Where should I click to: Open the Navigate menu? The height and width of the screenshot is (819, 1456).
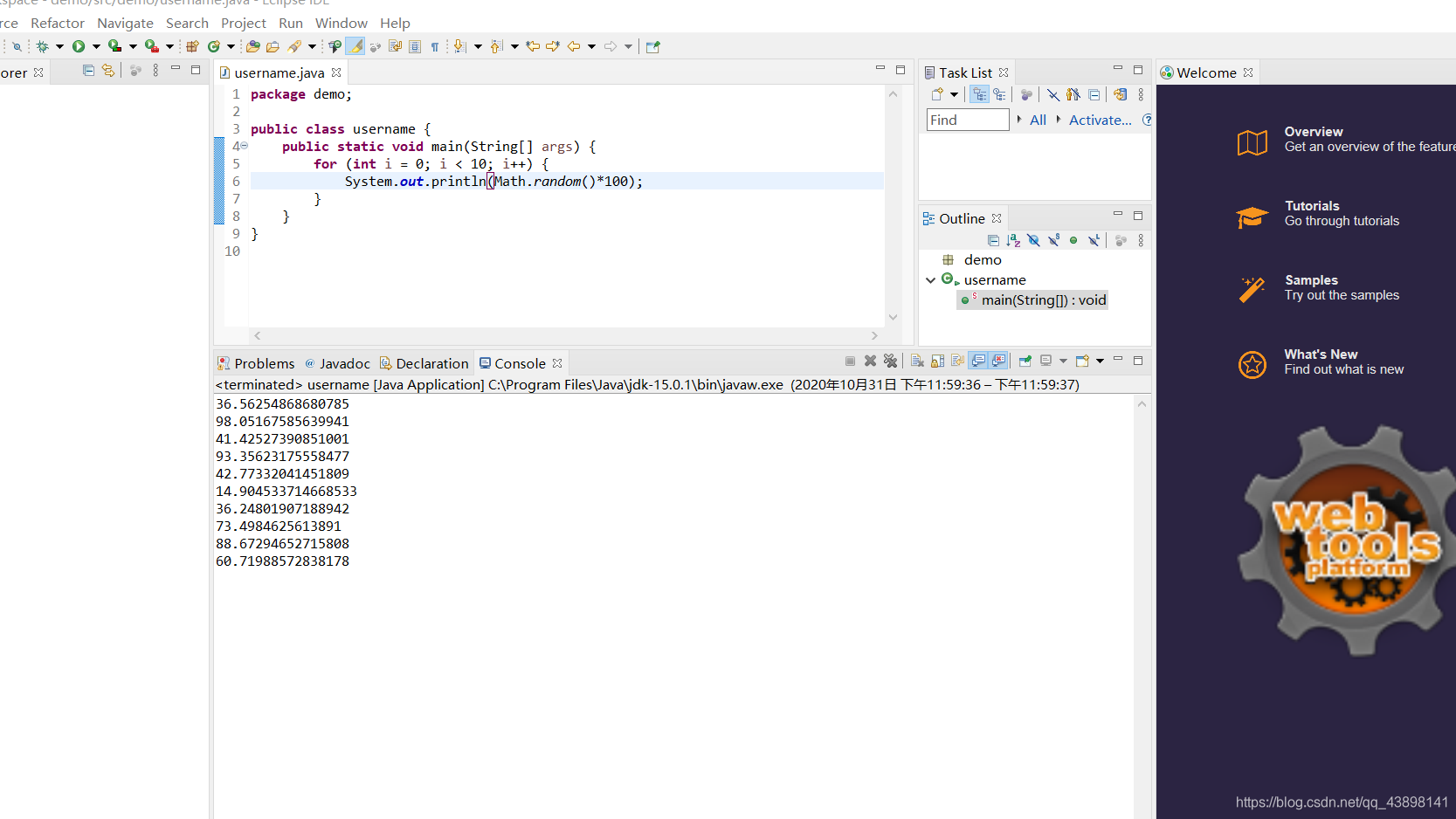pyautogui.click(x=125, y=23)
